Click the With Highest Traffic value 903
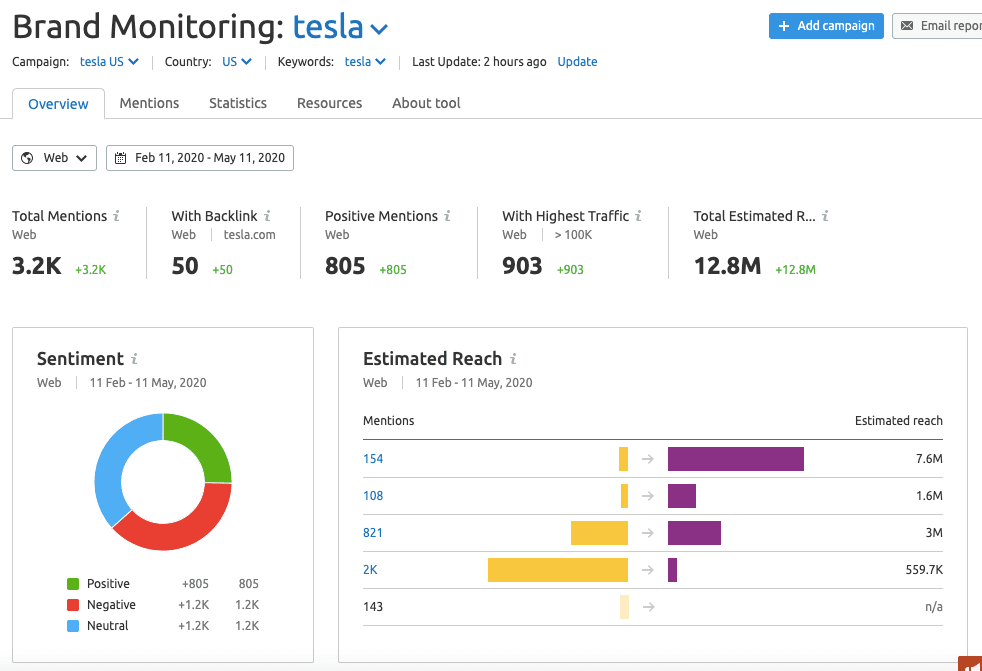Screen dimensions: 982x671 (x=522, y=266)
